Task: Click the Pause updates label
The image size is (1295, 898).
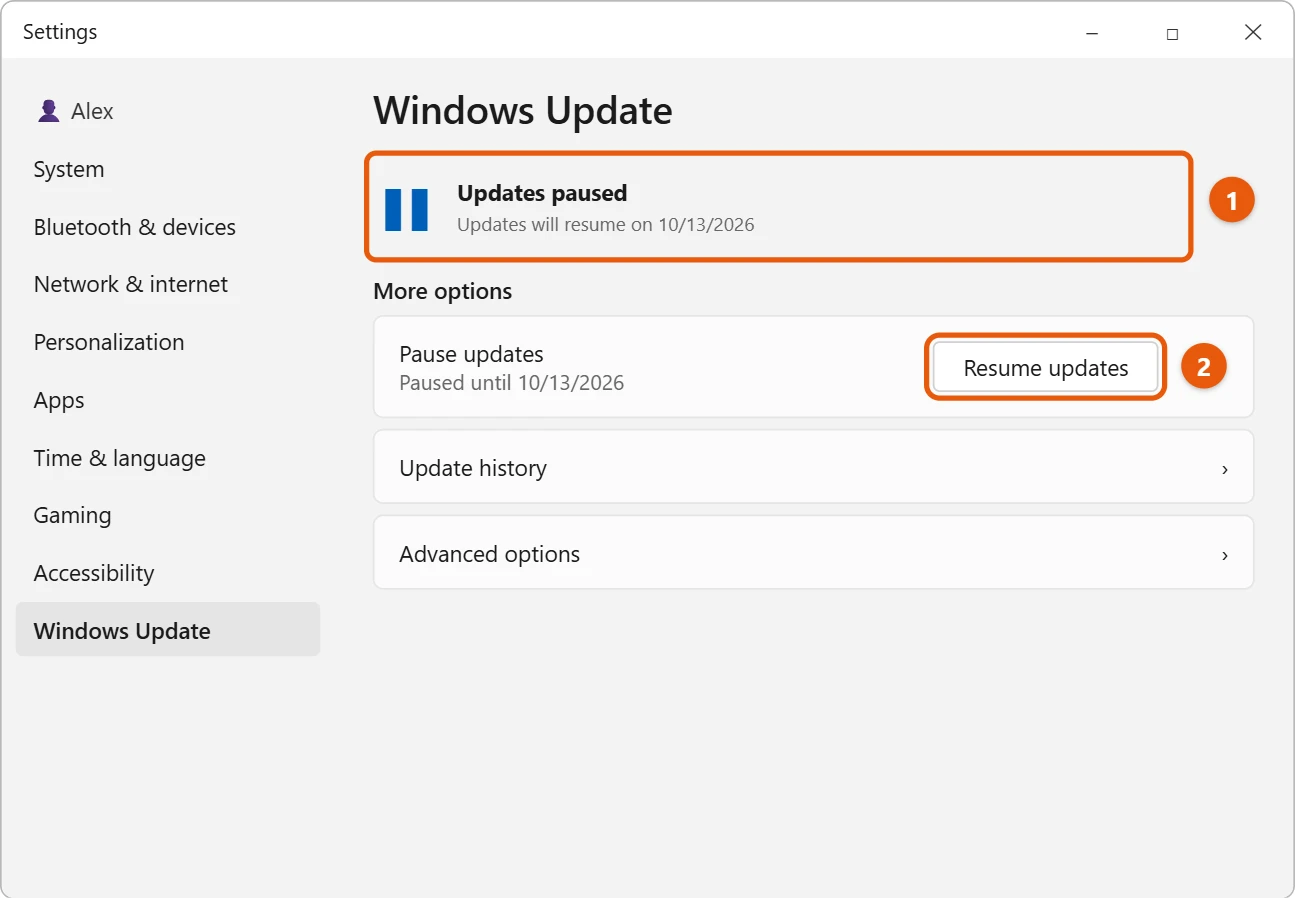Action: click(x=471, y=354)
